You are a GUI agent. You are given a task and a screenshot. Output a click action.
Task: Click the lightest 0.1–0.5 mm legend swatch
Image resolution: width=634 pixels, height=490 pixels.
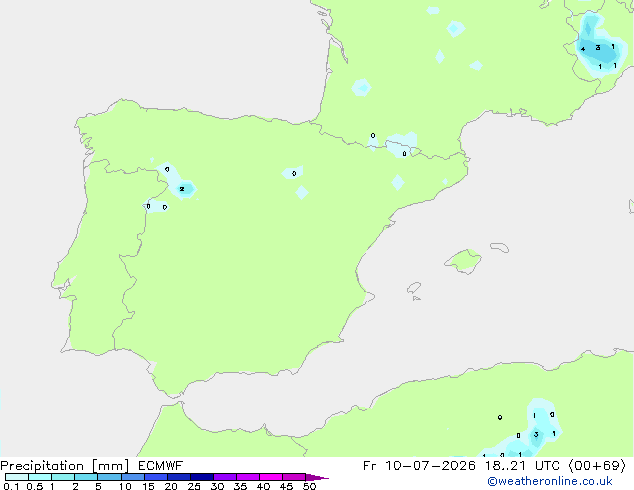pos(17,477)
